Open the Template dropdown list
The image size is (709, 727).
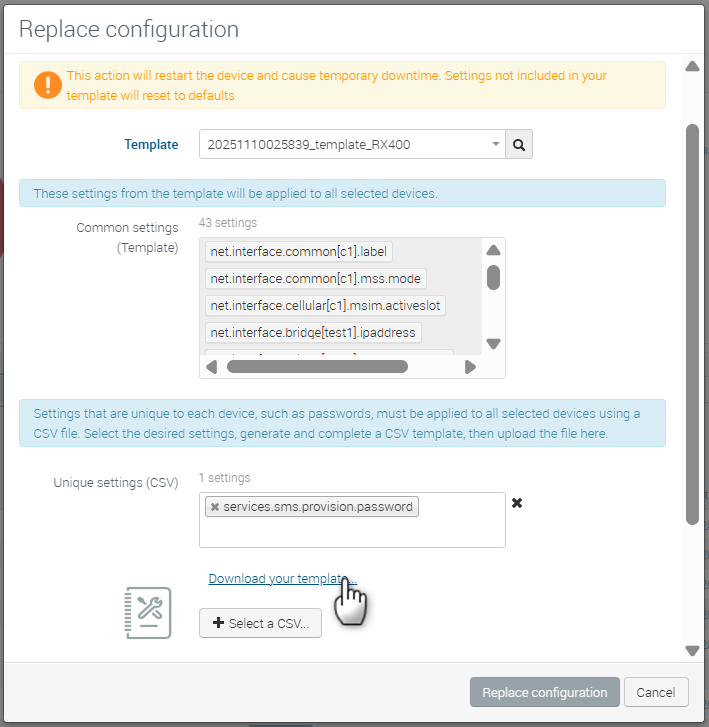(x=352, y=144)
